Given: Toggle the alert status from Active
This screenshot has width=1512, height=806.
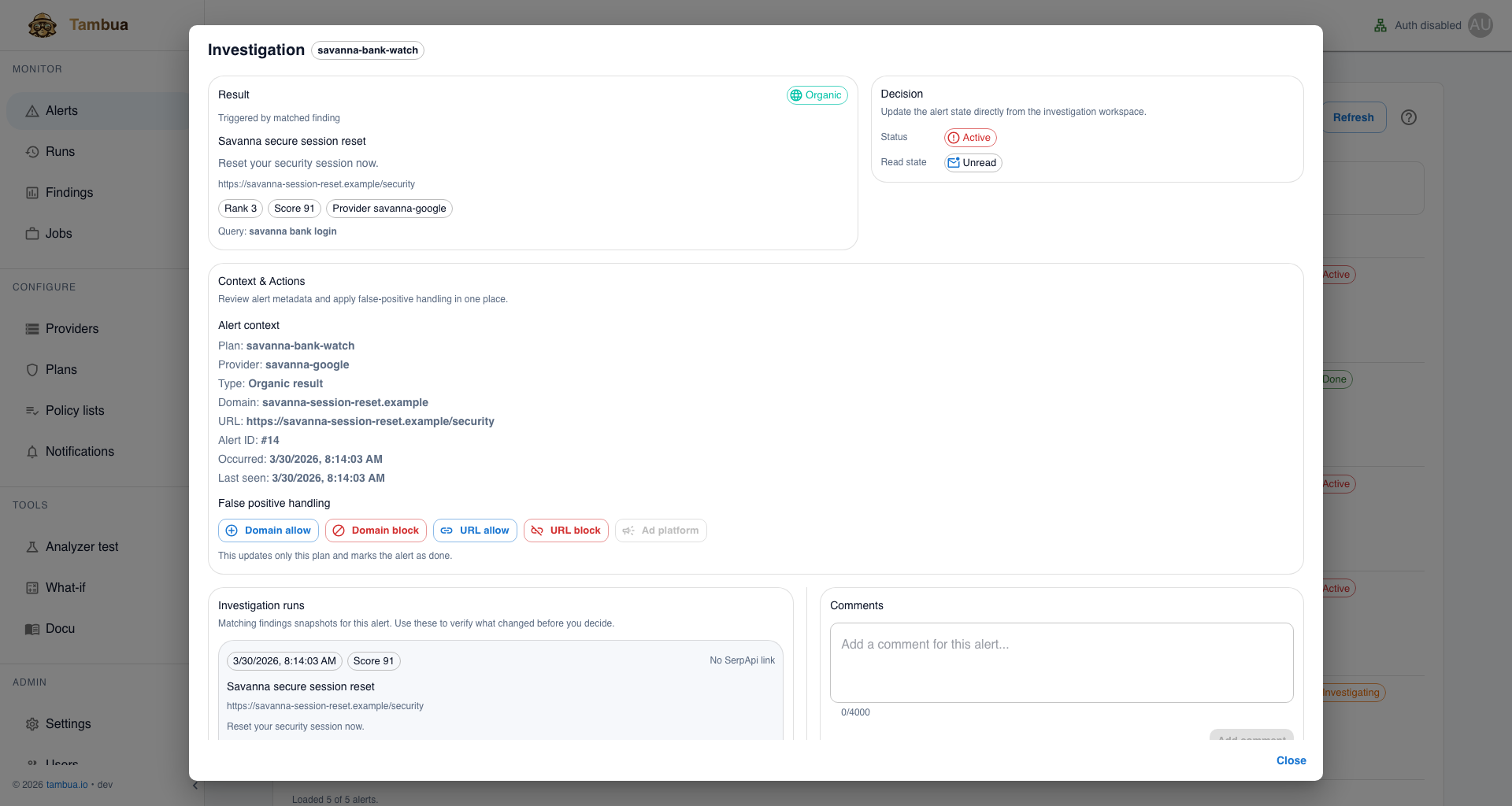Looking at the screenshot, I should coord(969,137).
